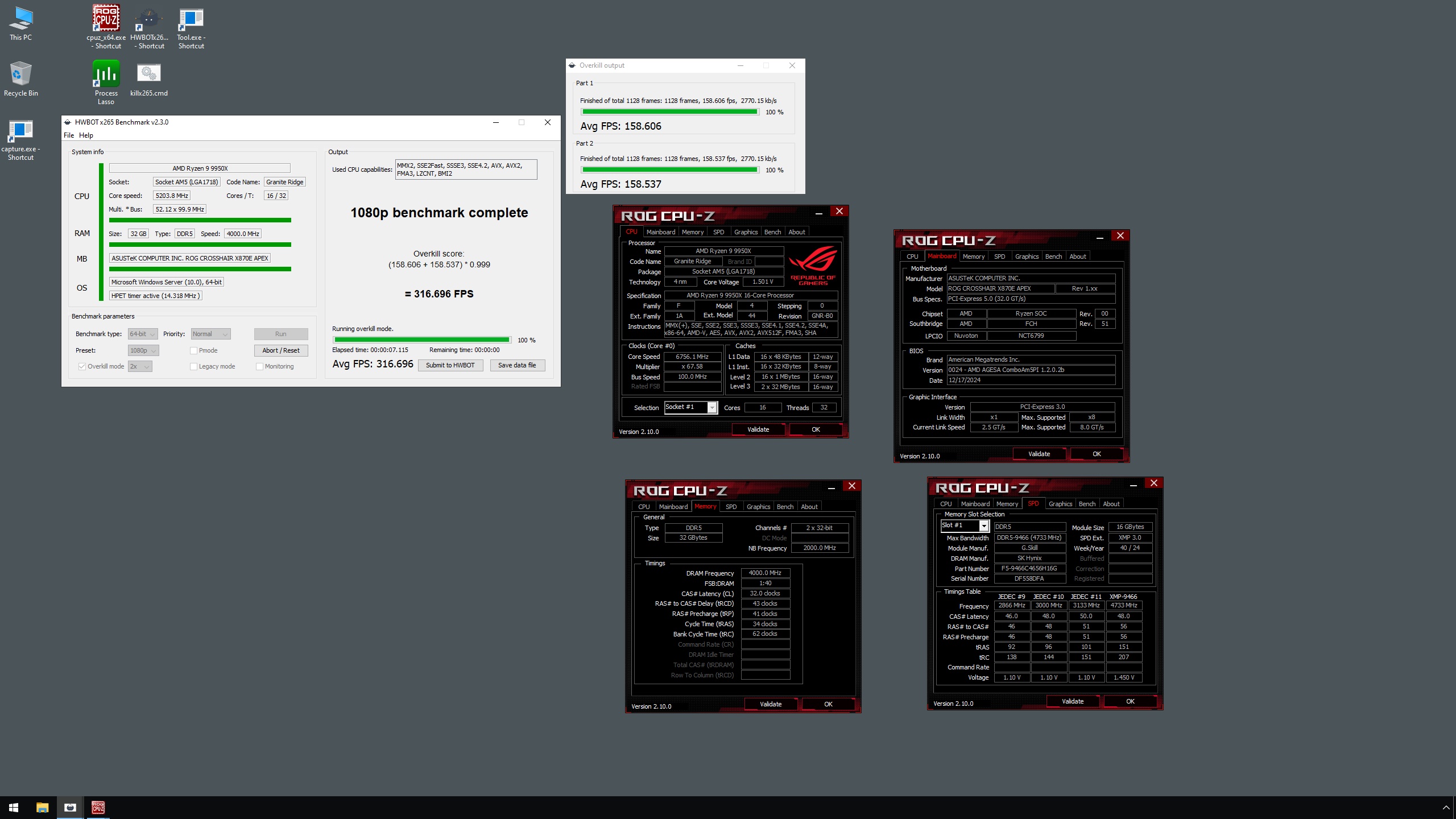Image resolution: width=1456 pixels, height=819 pixels.
Task: Open File menu in HWBOT x265
Action: pos(69,135)
